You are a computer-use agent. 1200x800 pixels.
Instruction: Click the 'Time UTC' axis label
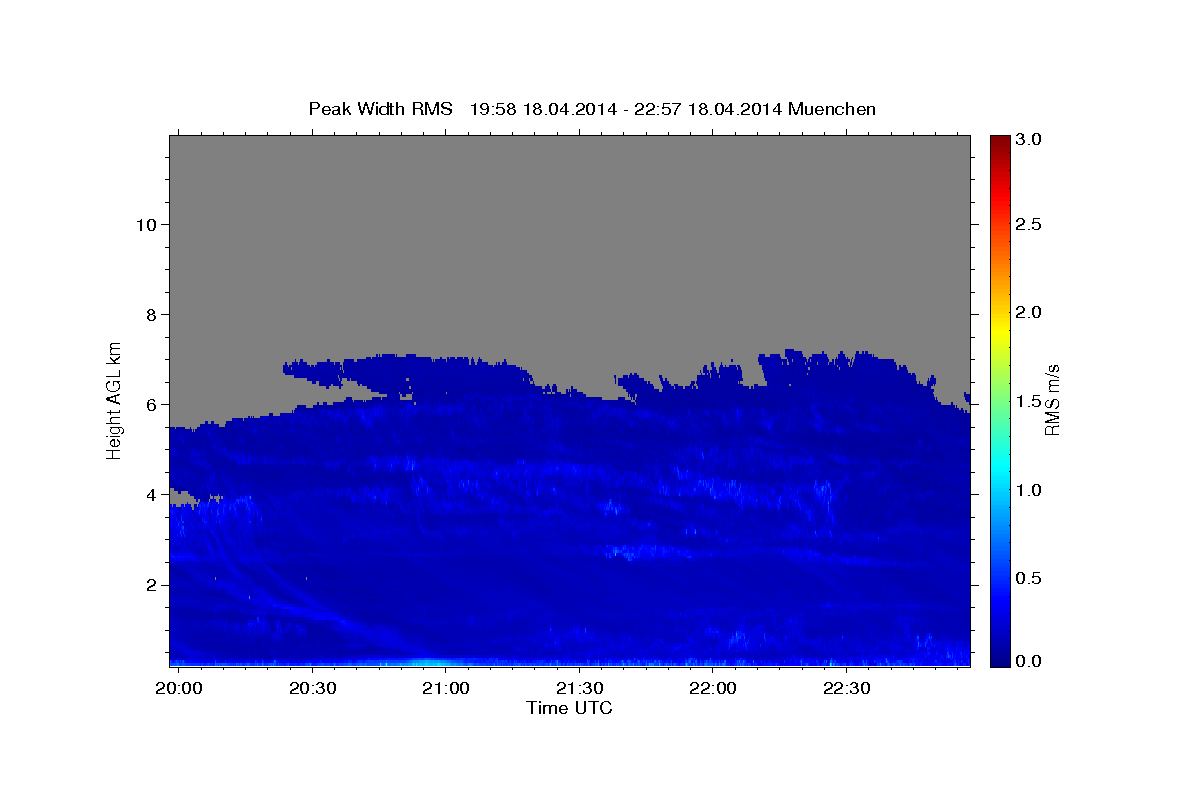click(569, 708)
